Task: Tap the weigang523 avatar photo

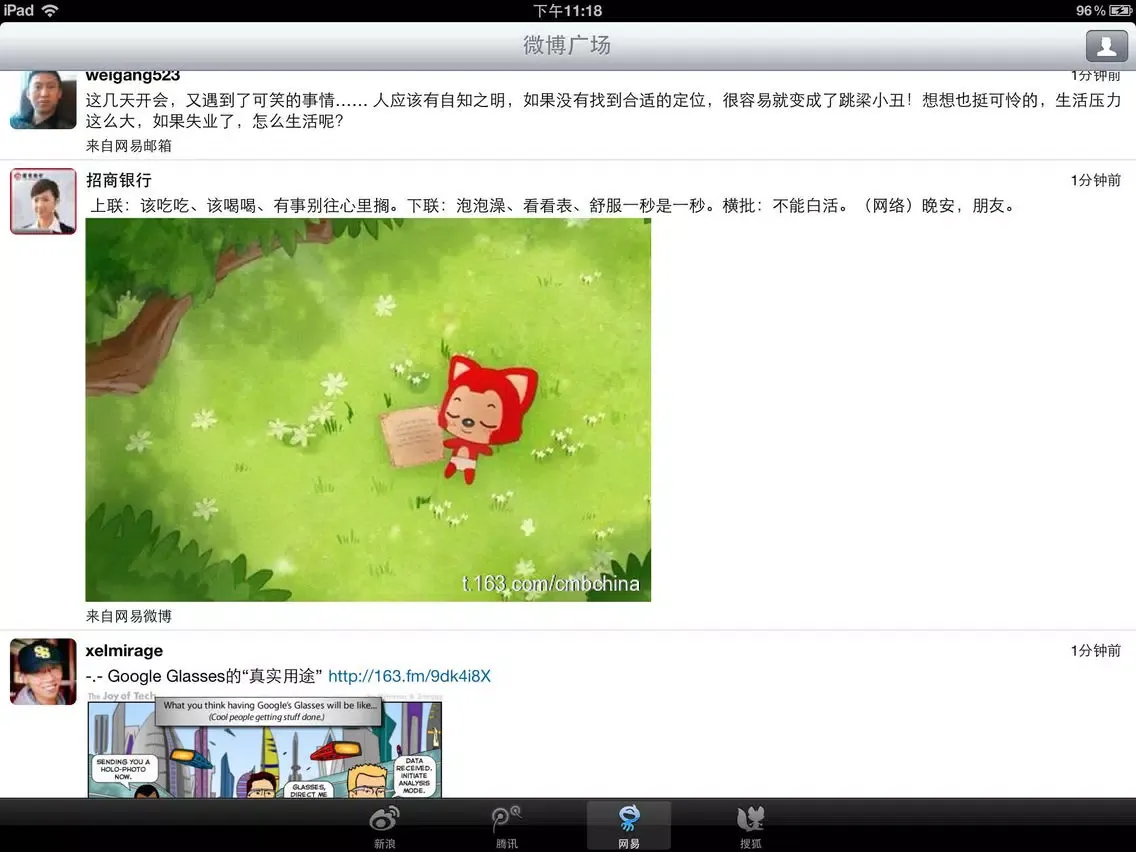Action: pyautogui.click(x=43, y=99)
